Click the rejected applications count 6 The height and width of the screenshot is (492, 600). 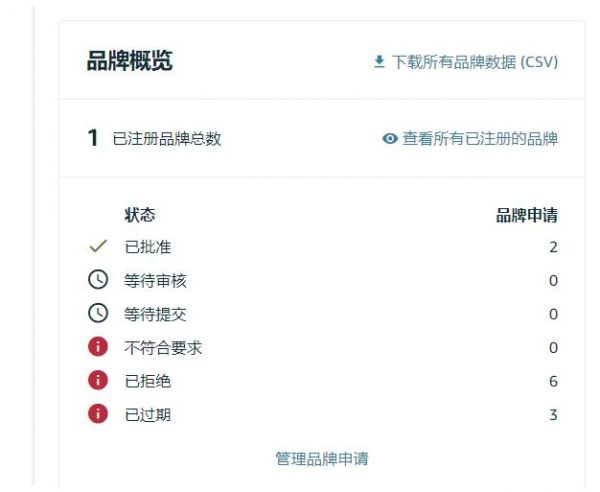(x=553, y=381)
